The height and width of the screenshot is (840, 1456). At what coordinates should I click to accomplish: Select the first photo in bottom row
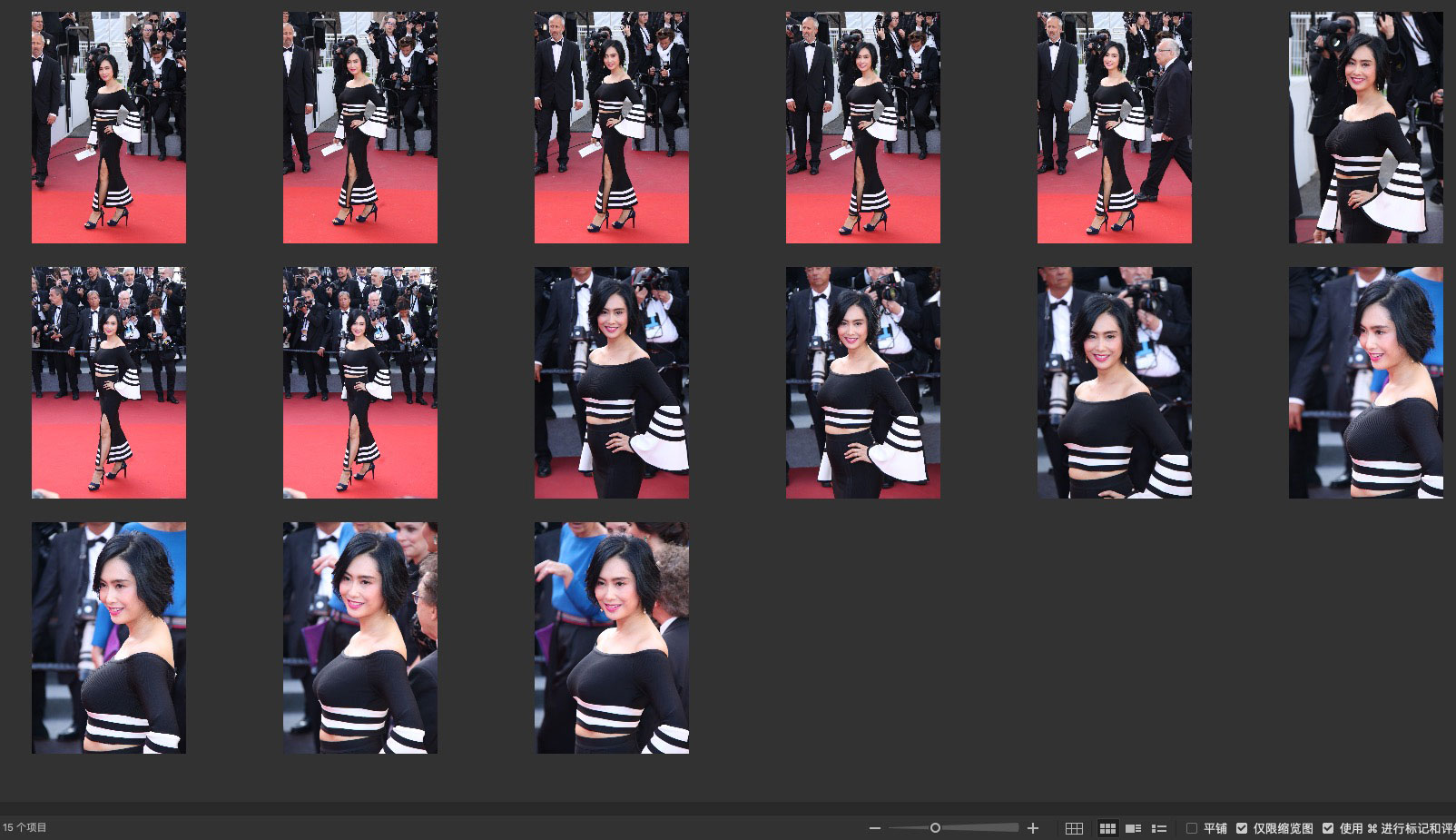pyautogui.click(x=109, y=637)
